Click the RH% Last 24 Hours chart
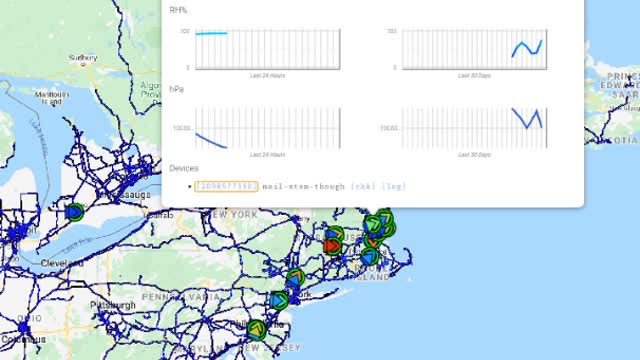 click(267, 49)
